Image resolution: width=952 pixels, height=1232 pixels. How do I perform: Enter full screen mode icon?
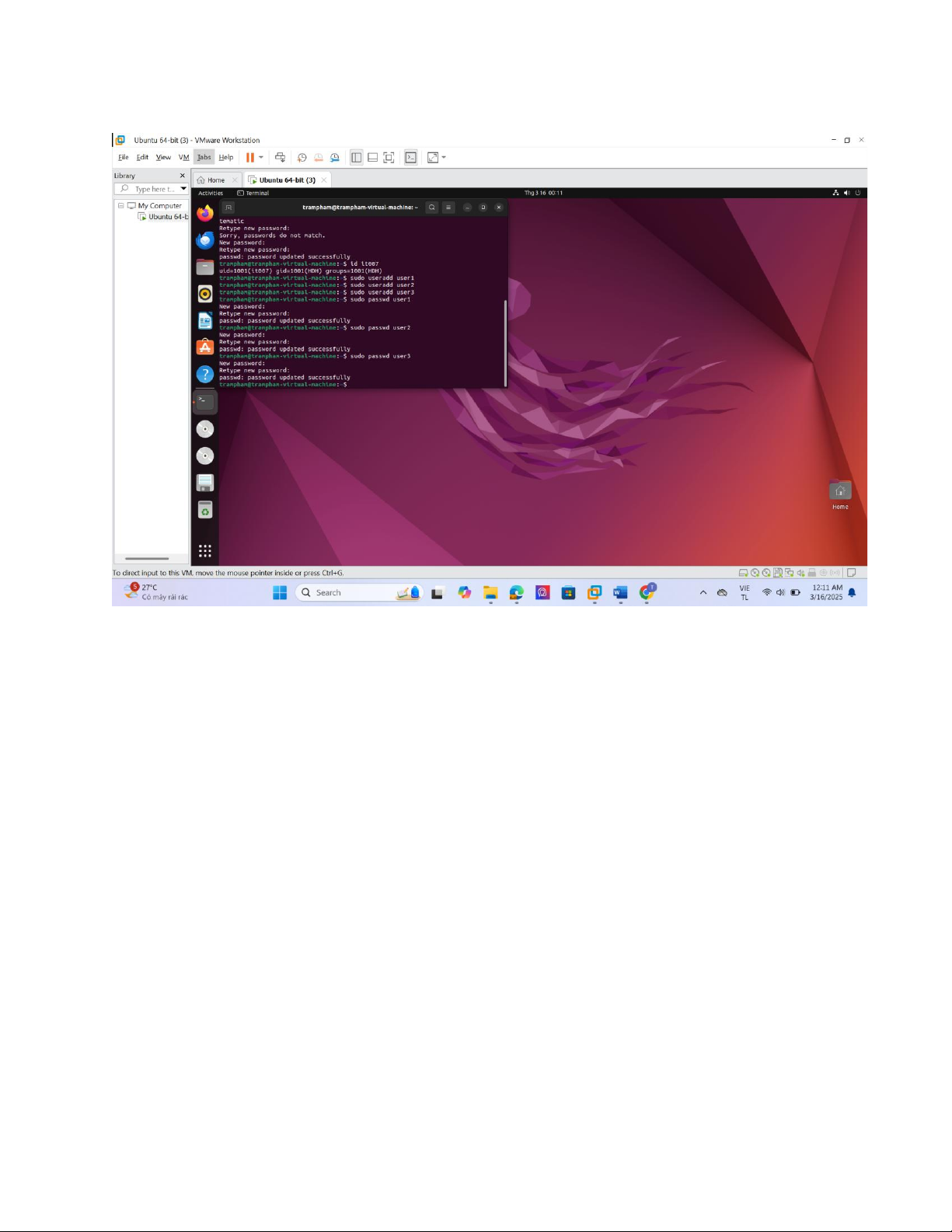[x=389, y=158]
